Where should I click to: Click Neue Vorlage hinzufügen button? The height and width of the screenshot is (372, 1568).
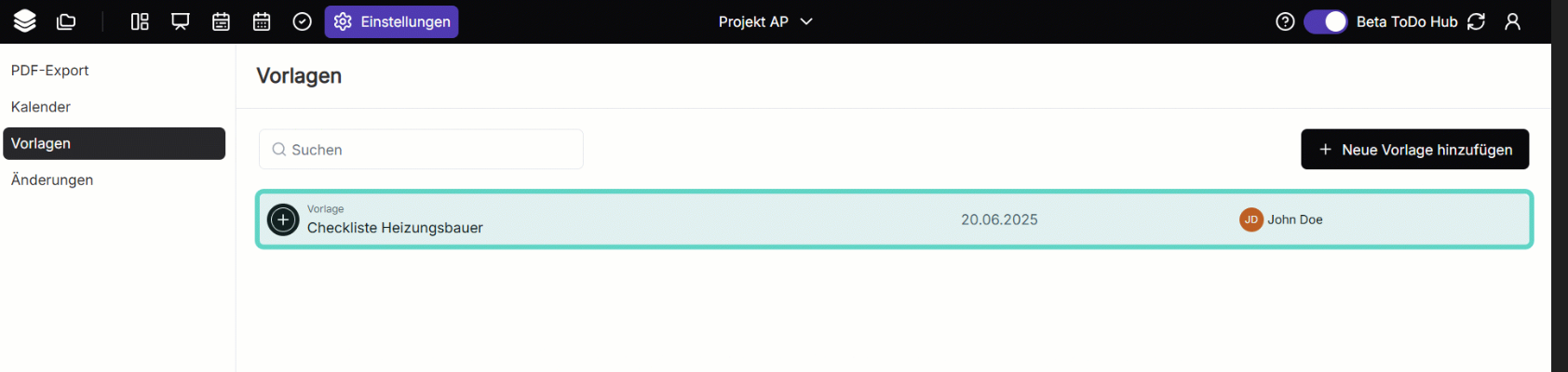1414,150
